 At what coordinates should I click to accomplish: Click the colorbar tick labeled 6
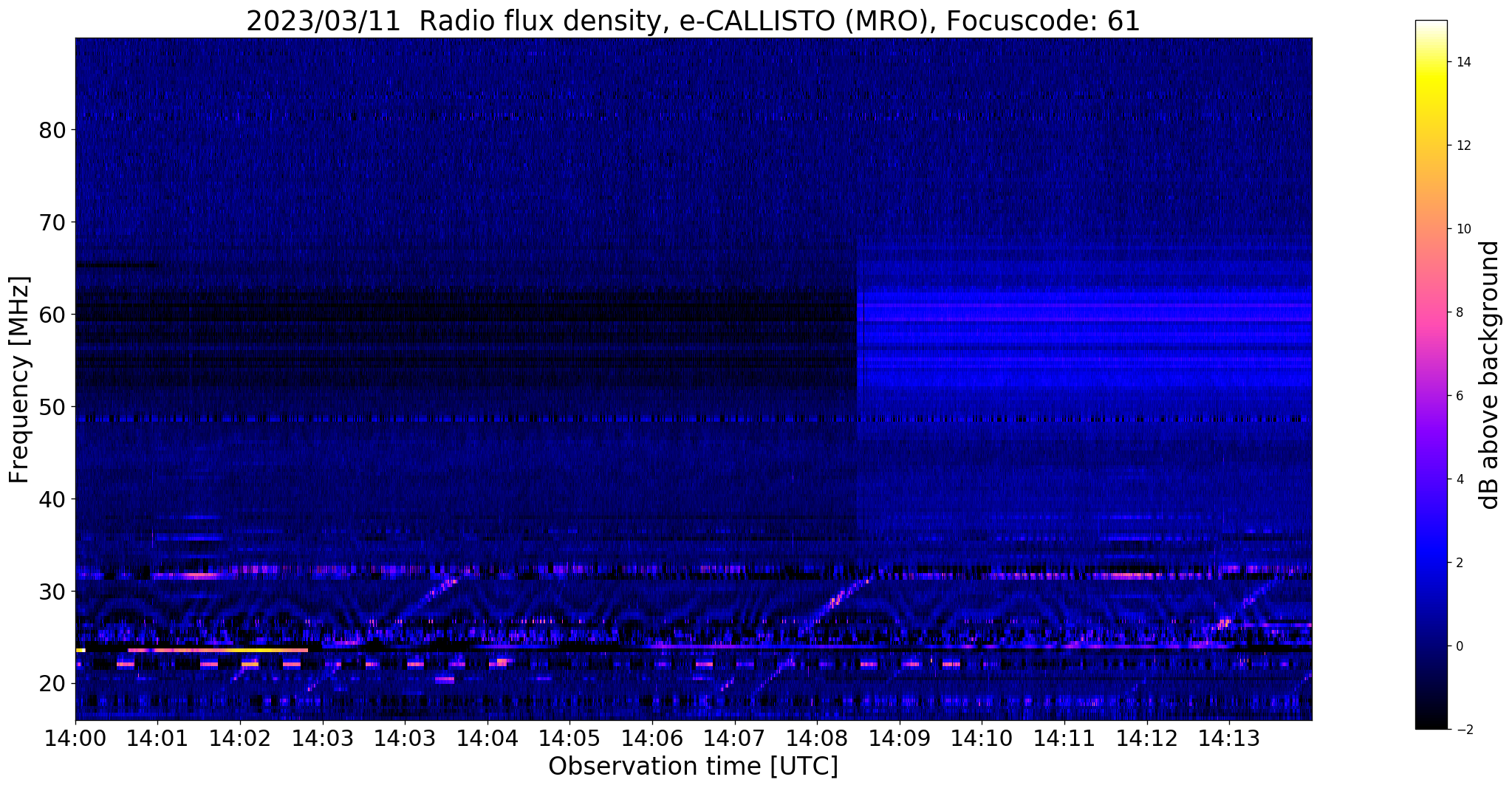click(1459, 396)
